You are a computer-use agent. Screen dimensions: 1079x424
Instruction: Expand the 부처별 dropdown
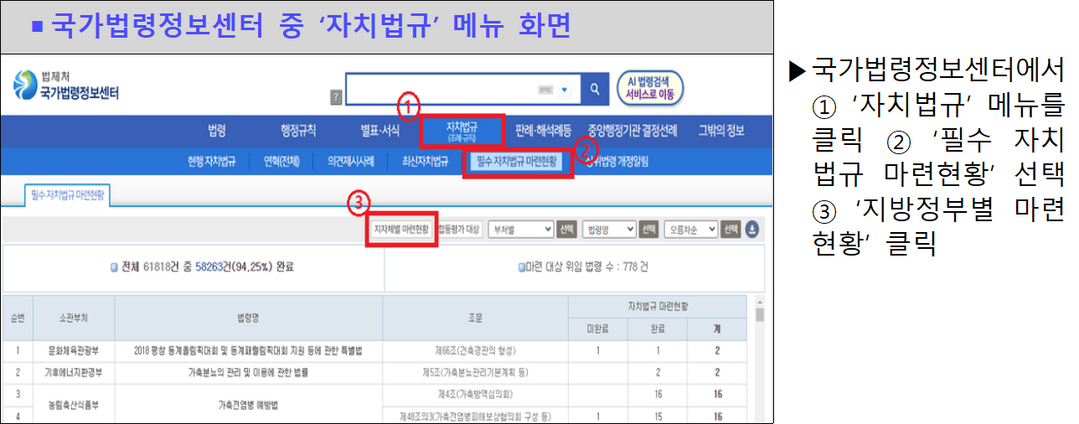click(520, 229)
